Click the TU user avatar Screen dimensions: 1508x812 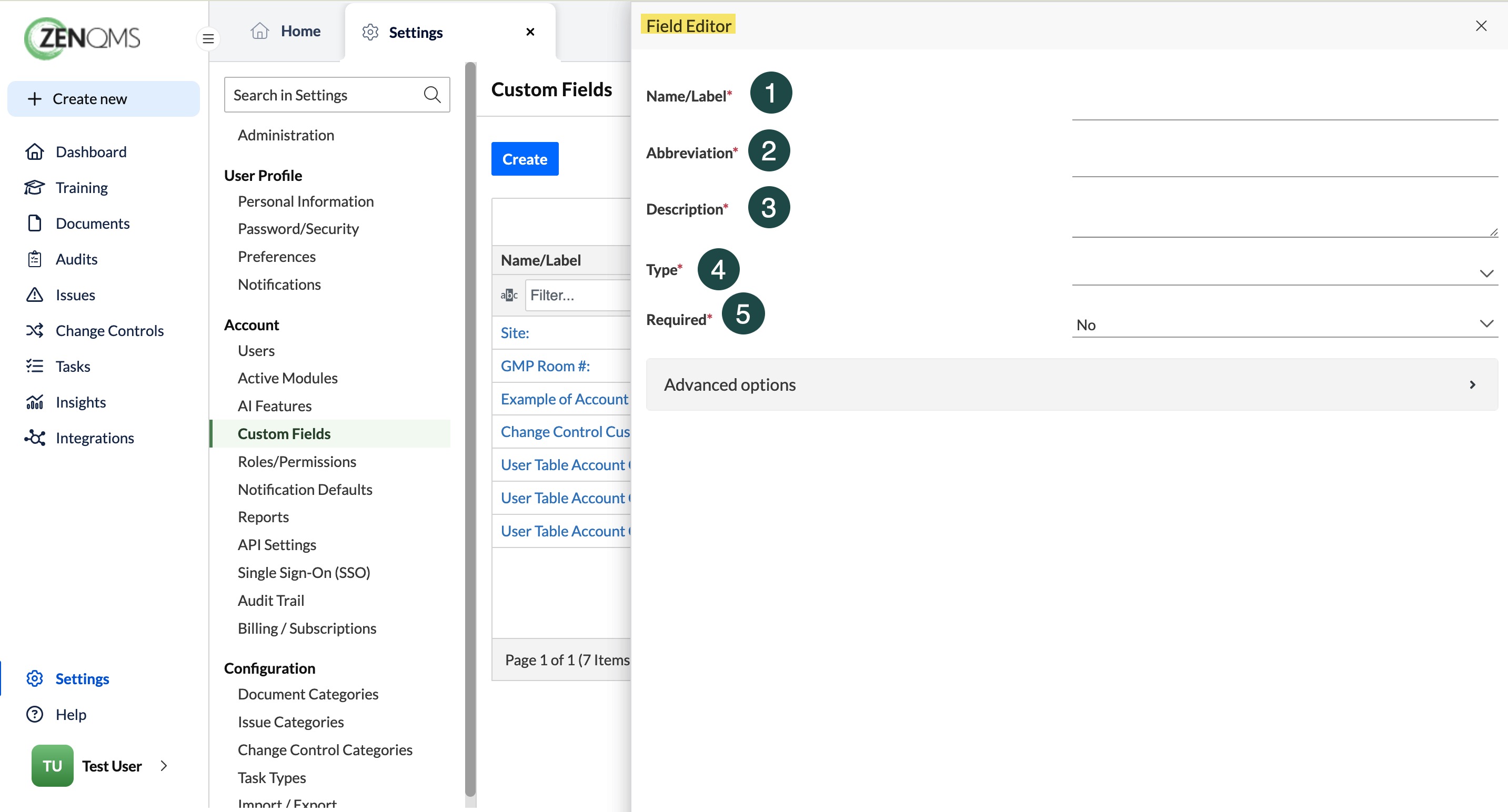(52, 766)
